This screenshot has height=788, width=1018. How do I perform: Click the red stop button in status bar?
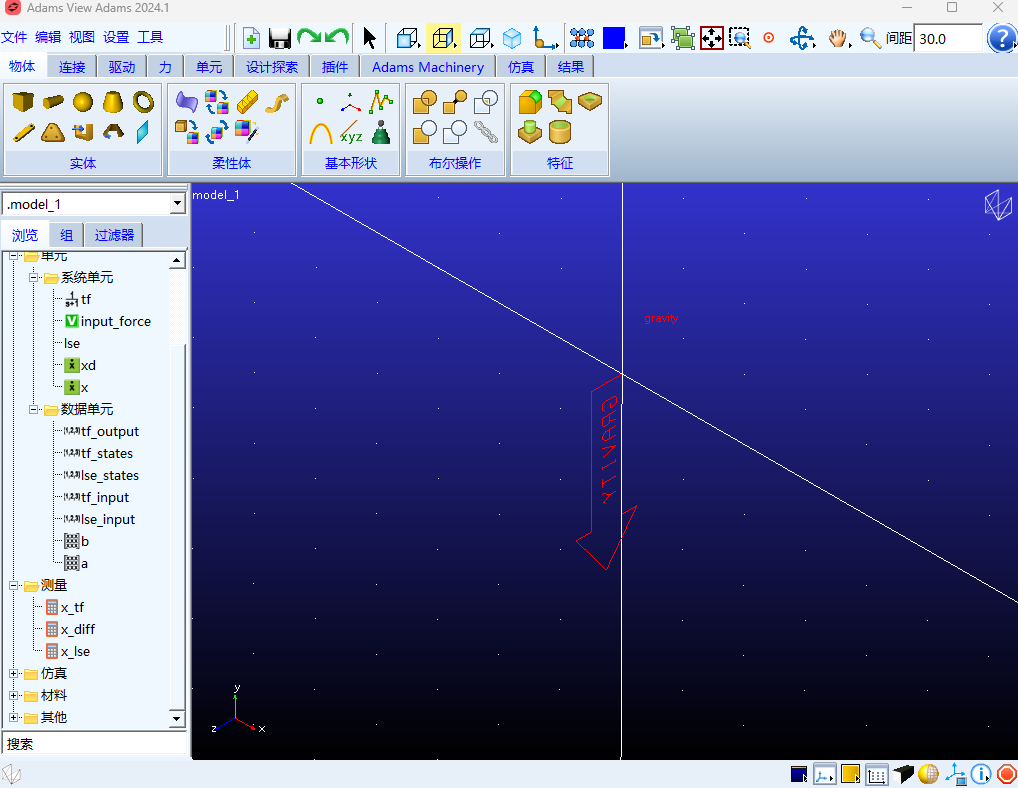coord(1006,774)
